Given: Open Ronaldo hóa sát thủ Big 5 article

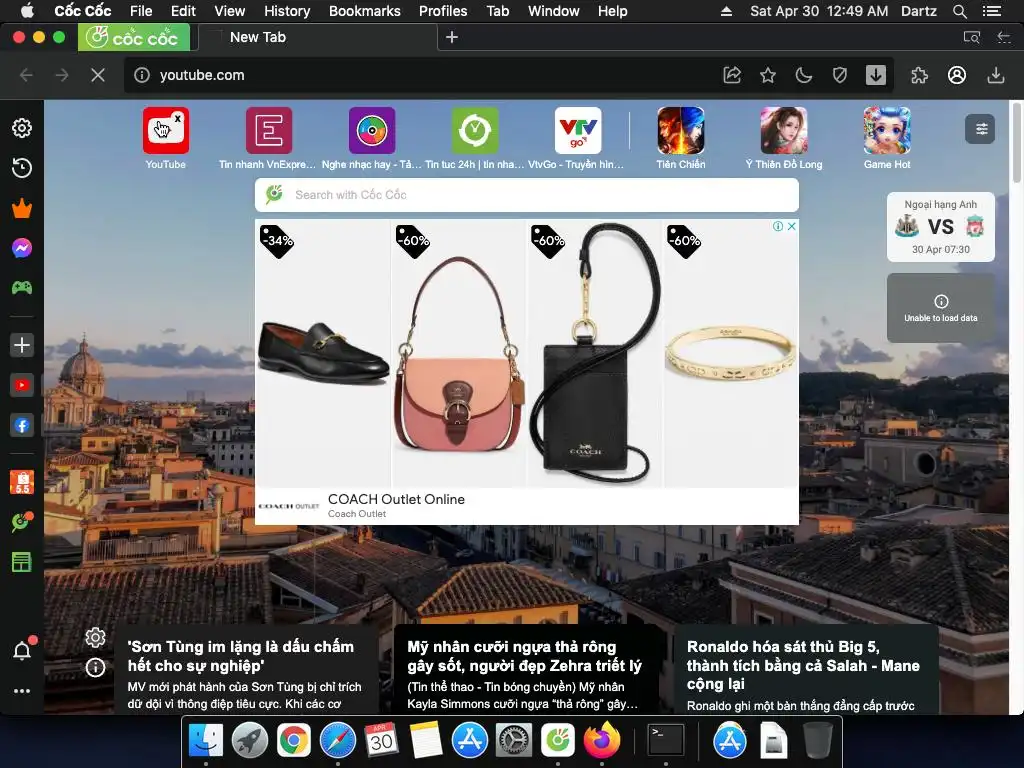Looking at the screenshot, I should coord(805,671).
